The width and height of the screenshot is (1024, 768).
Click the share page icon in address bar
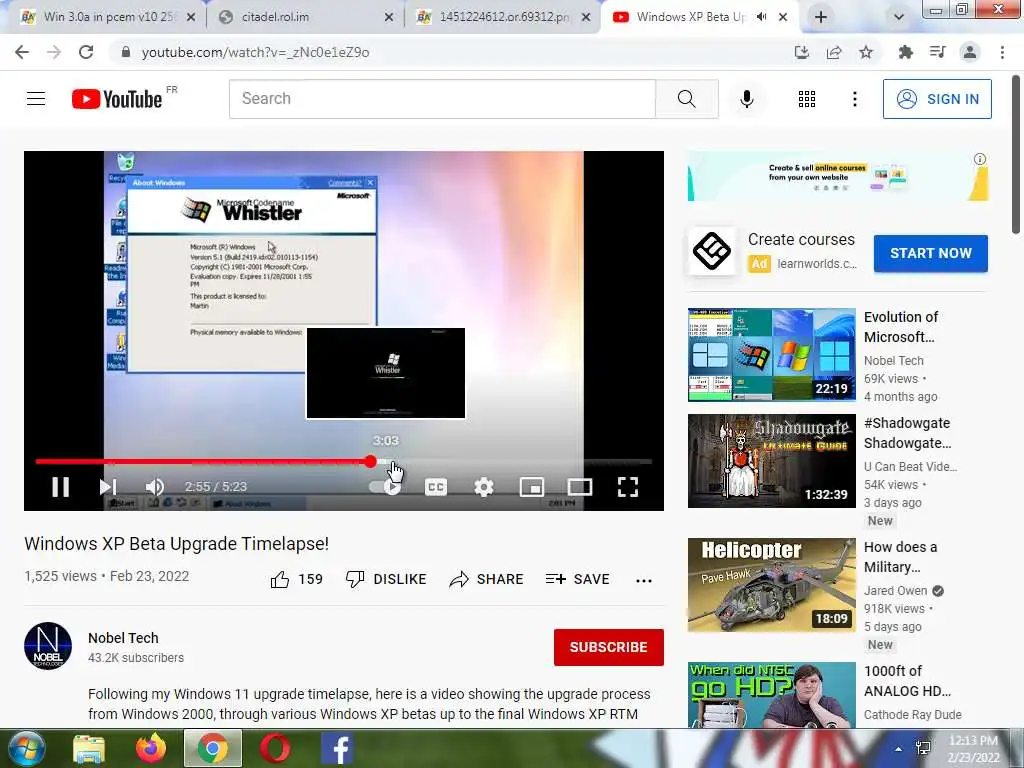pos(834,52)
